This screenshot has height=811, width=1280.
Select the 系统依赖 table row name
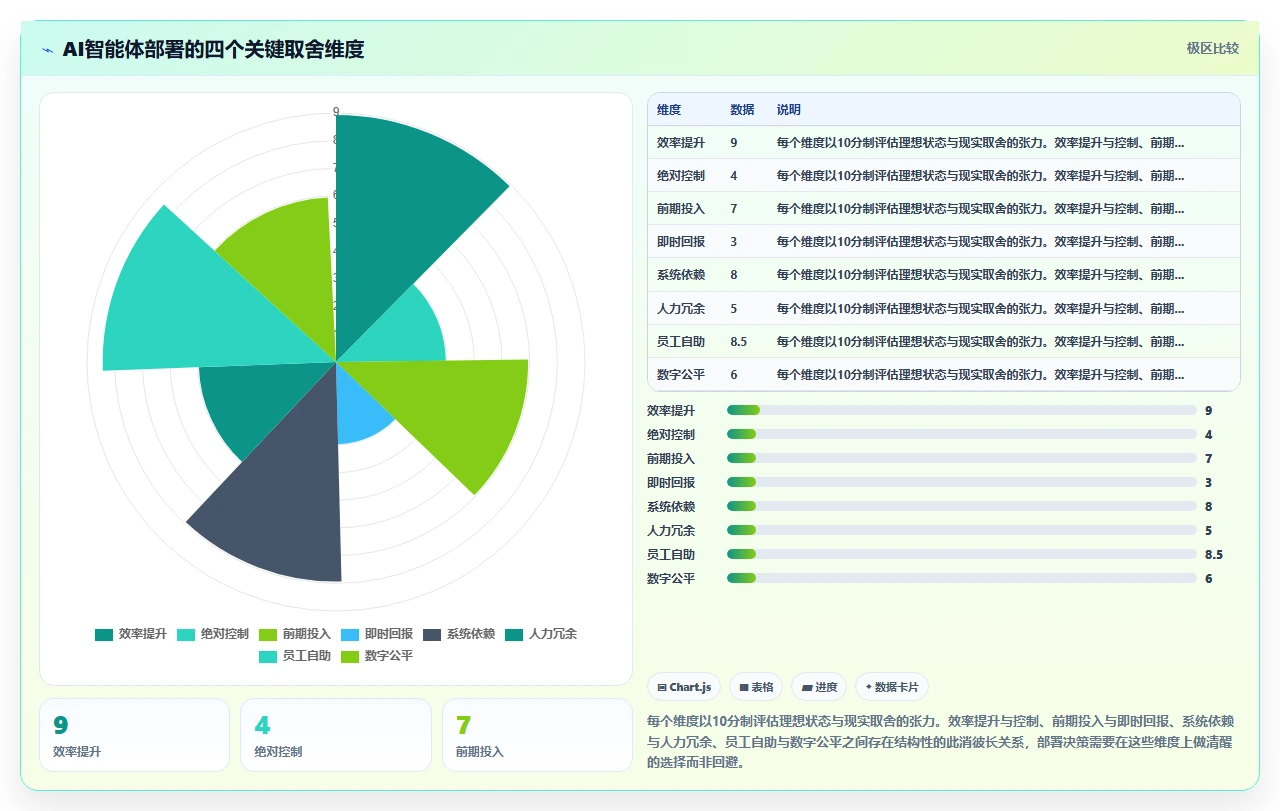(x=681, y=275)
